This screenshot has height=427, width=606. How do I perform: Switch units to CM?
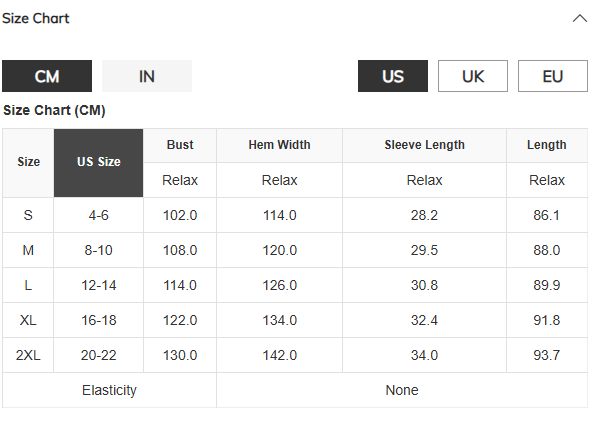pyautogui.click(x=47, y=76)
